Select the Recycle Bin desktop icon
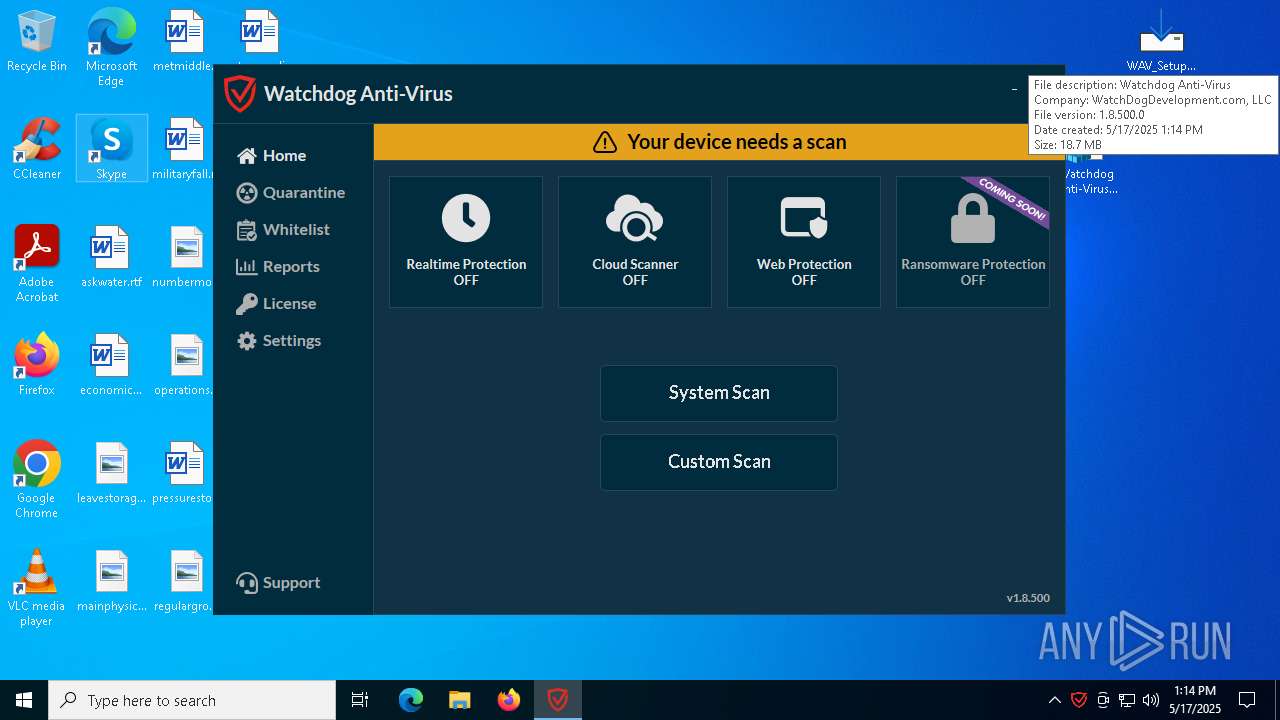Viewport: 1280px width, 720px height. click(x=37, y=42)
